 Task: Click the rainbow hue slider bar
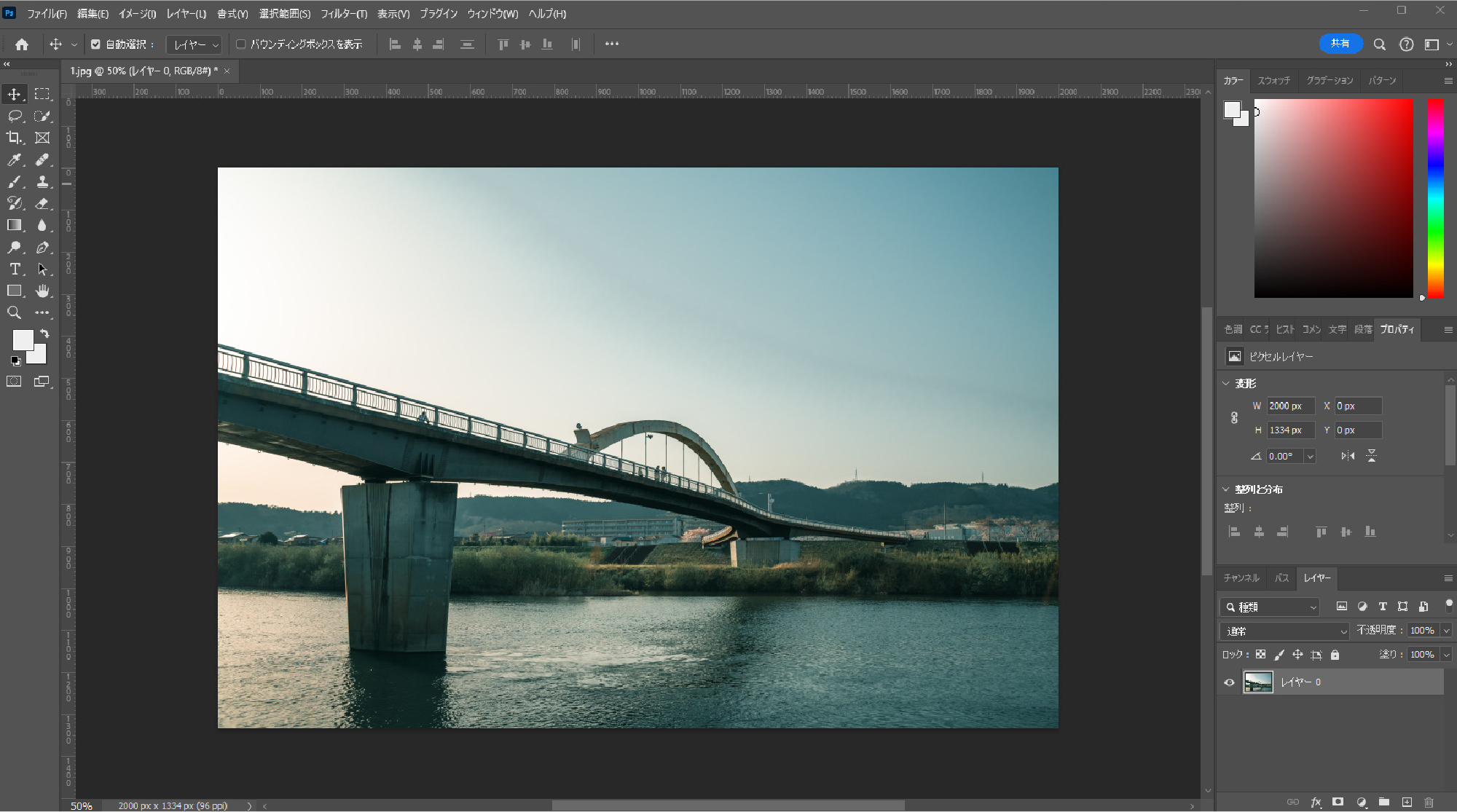[1435, 198]
